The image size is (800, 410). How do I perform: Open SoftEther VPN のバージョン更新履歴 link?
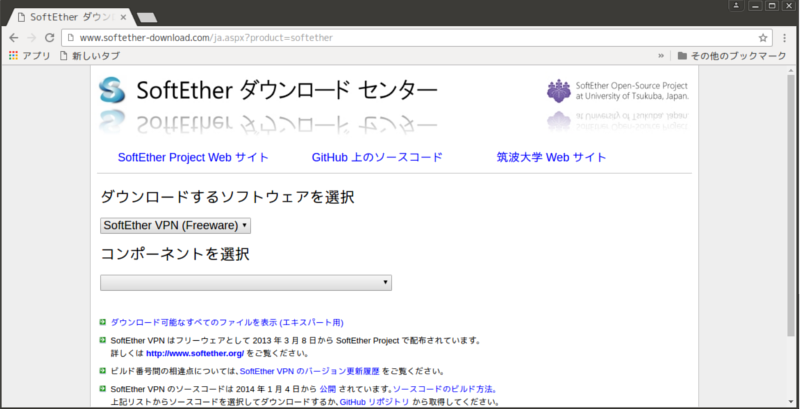click(x=310, y=371)
